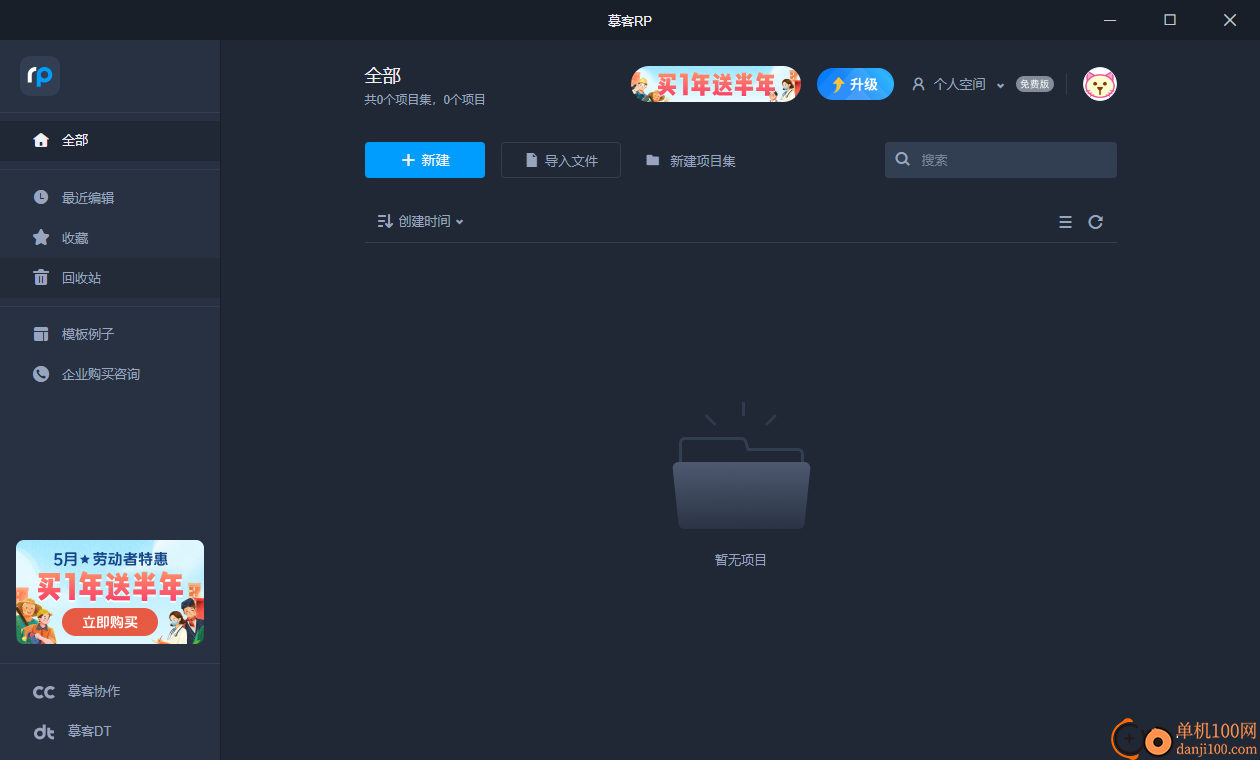Open 模板例子 template examples
The height and width of the screenshot is (760, 1260).
(x=110, y=334)
